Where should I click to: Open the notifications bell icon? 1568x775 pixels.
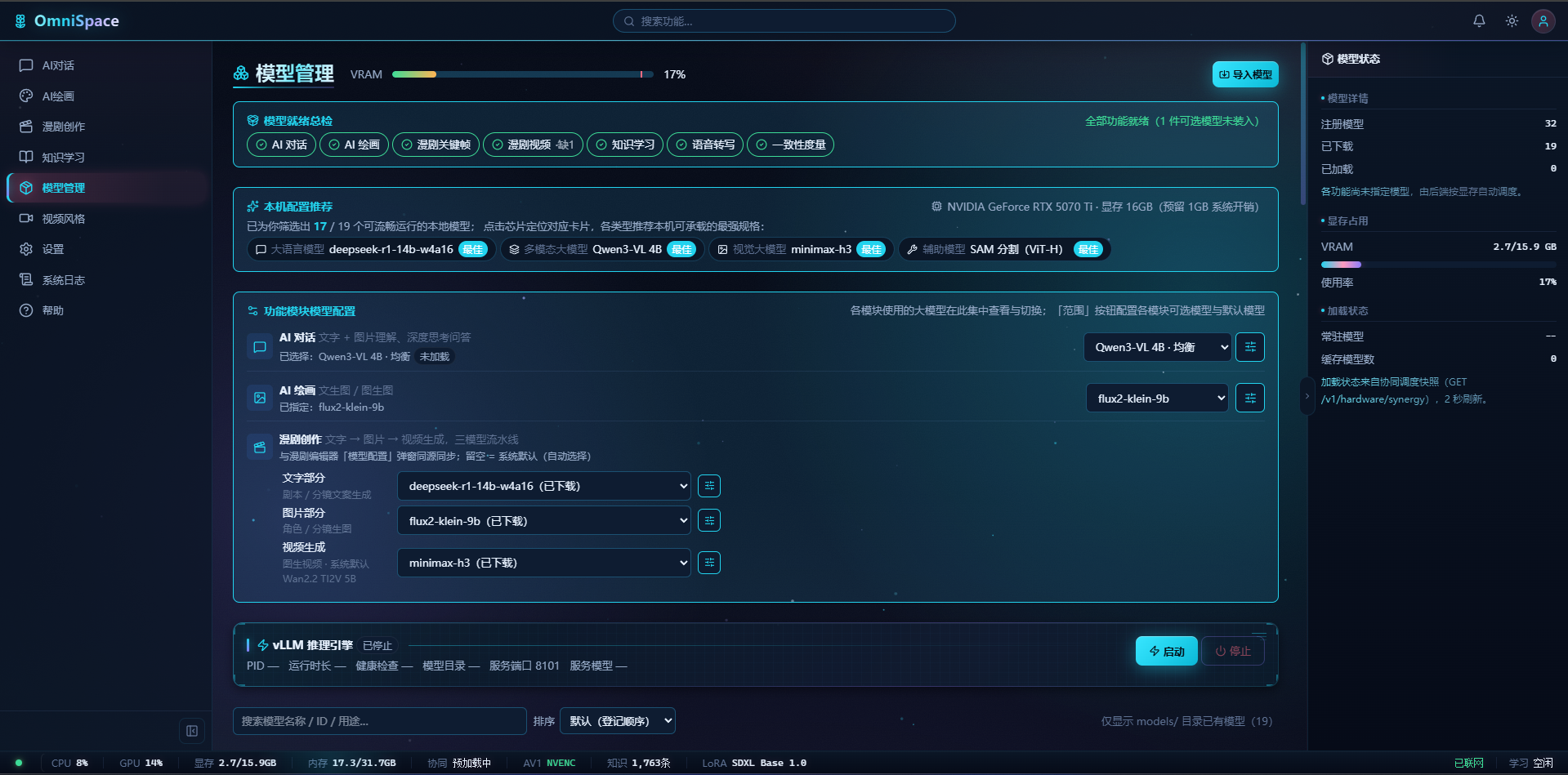click(x=1479, y=21)
